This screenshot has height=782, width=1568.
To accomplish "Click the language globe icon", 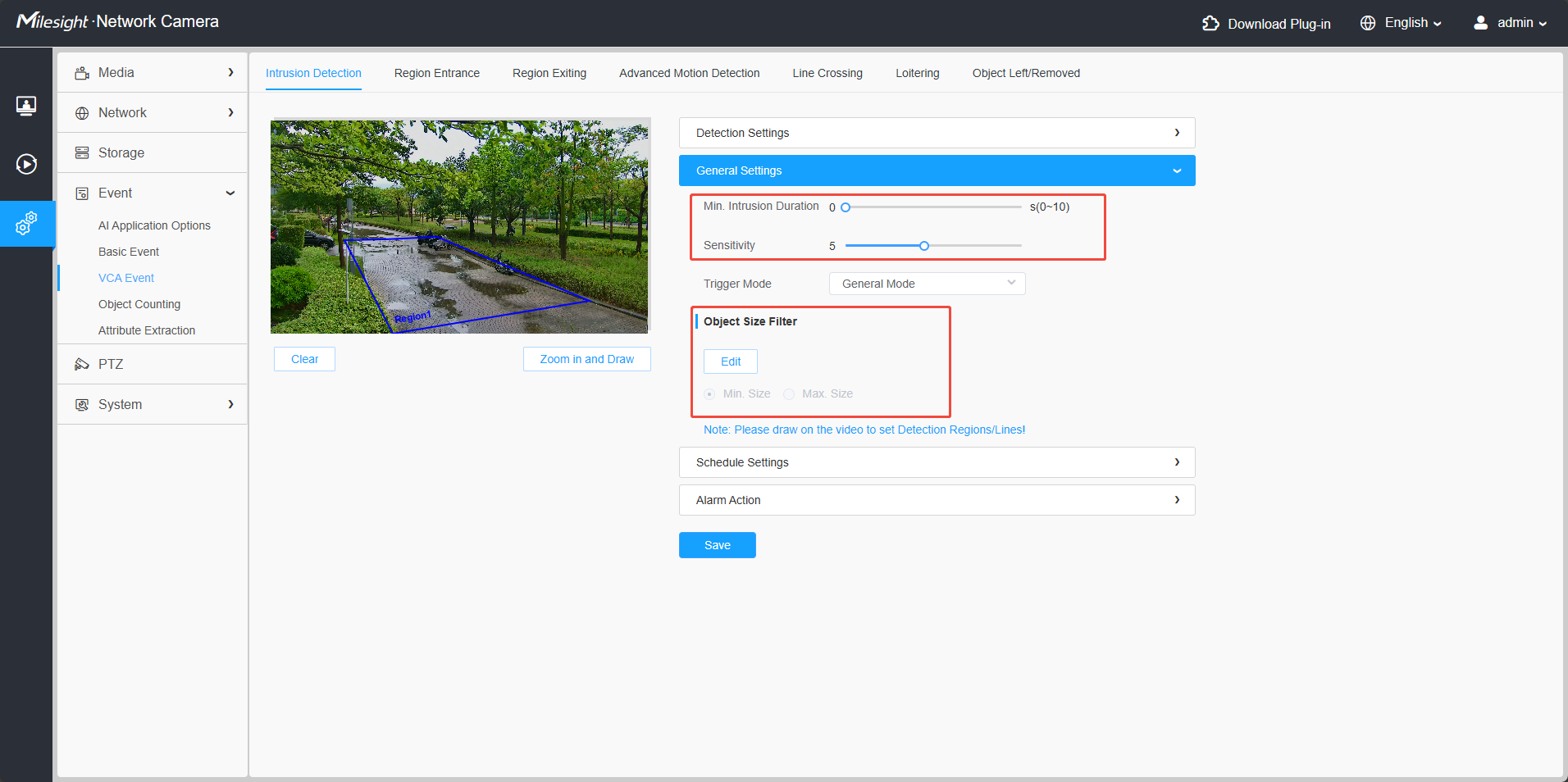I will point(1368,23).
